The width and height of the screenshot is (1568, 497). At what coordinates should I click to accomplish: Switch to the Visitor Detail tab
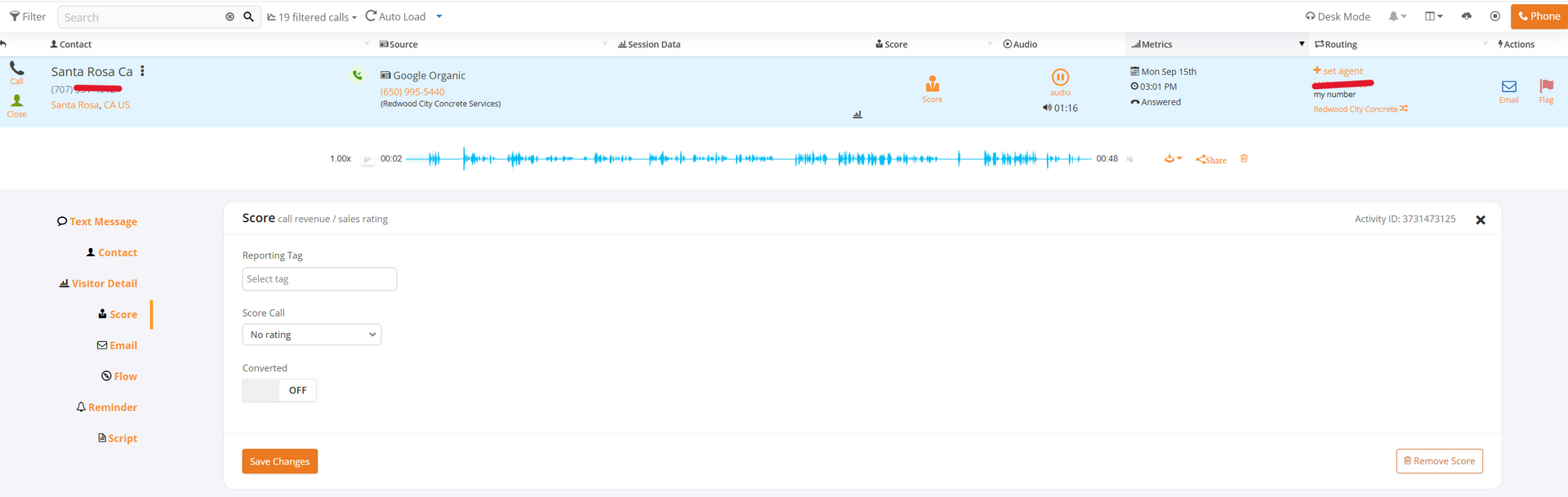click(x=98, y=283)
